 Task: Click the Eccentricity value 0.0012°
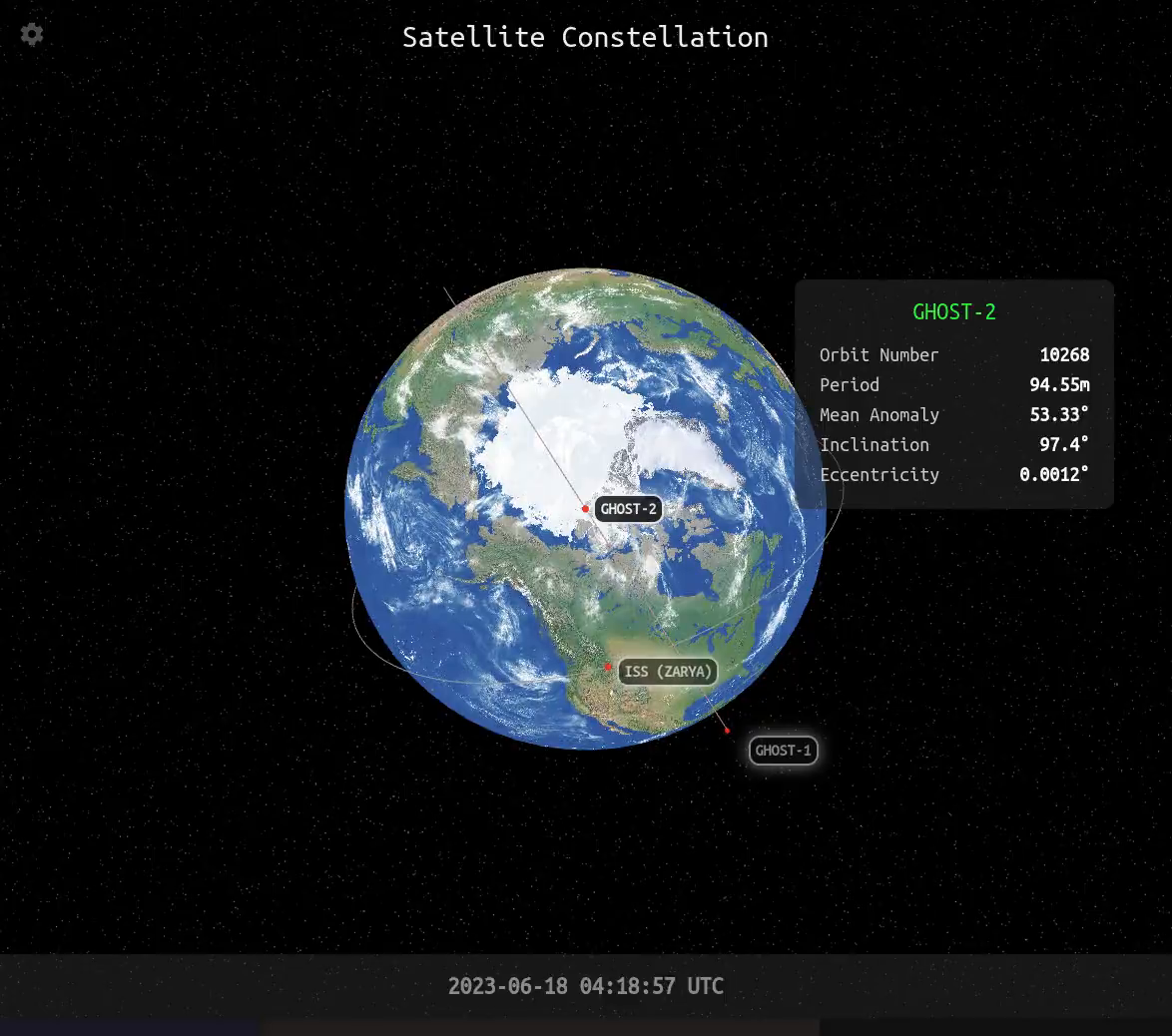pos(1054,475)
